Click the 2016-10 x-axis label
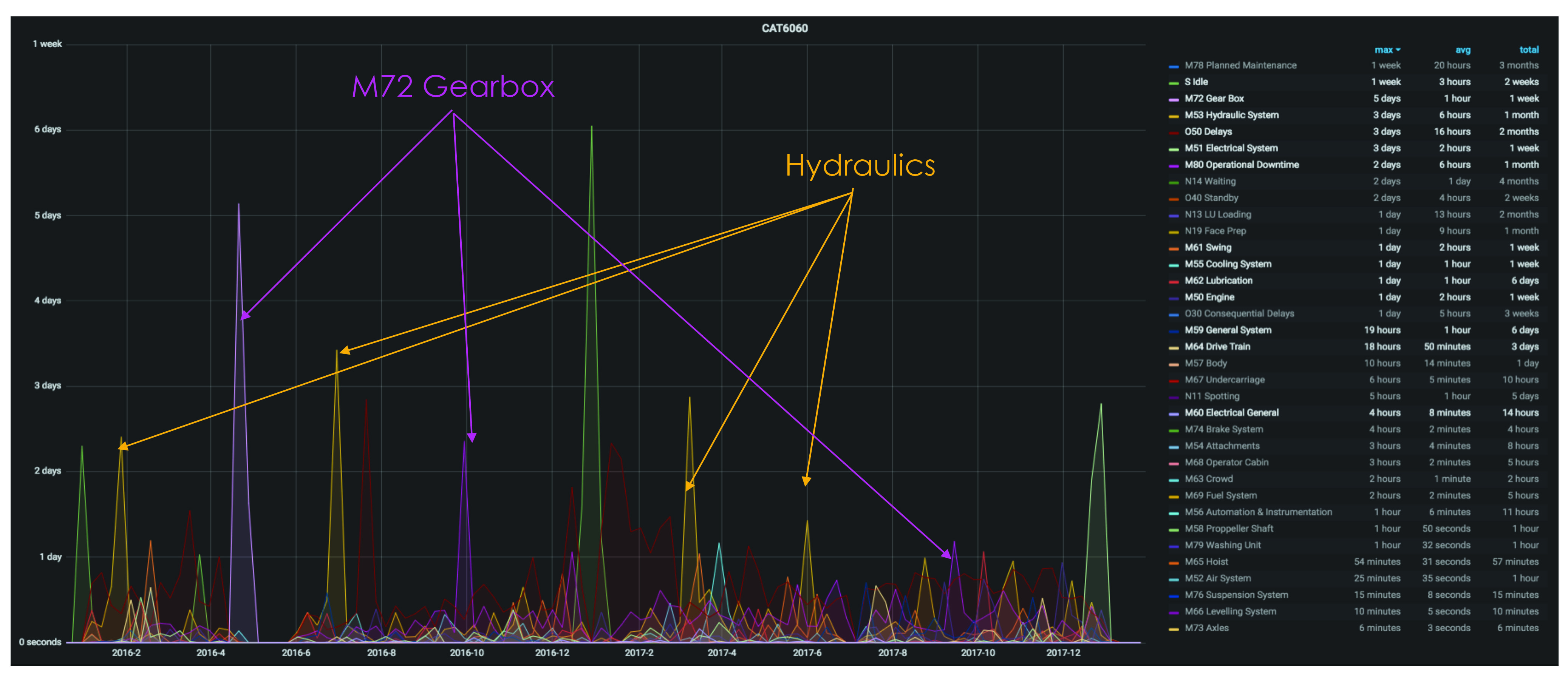 [467, 653]
